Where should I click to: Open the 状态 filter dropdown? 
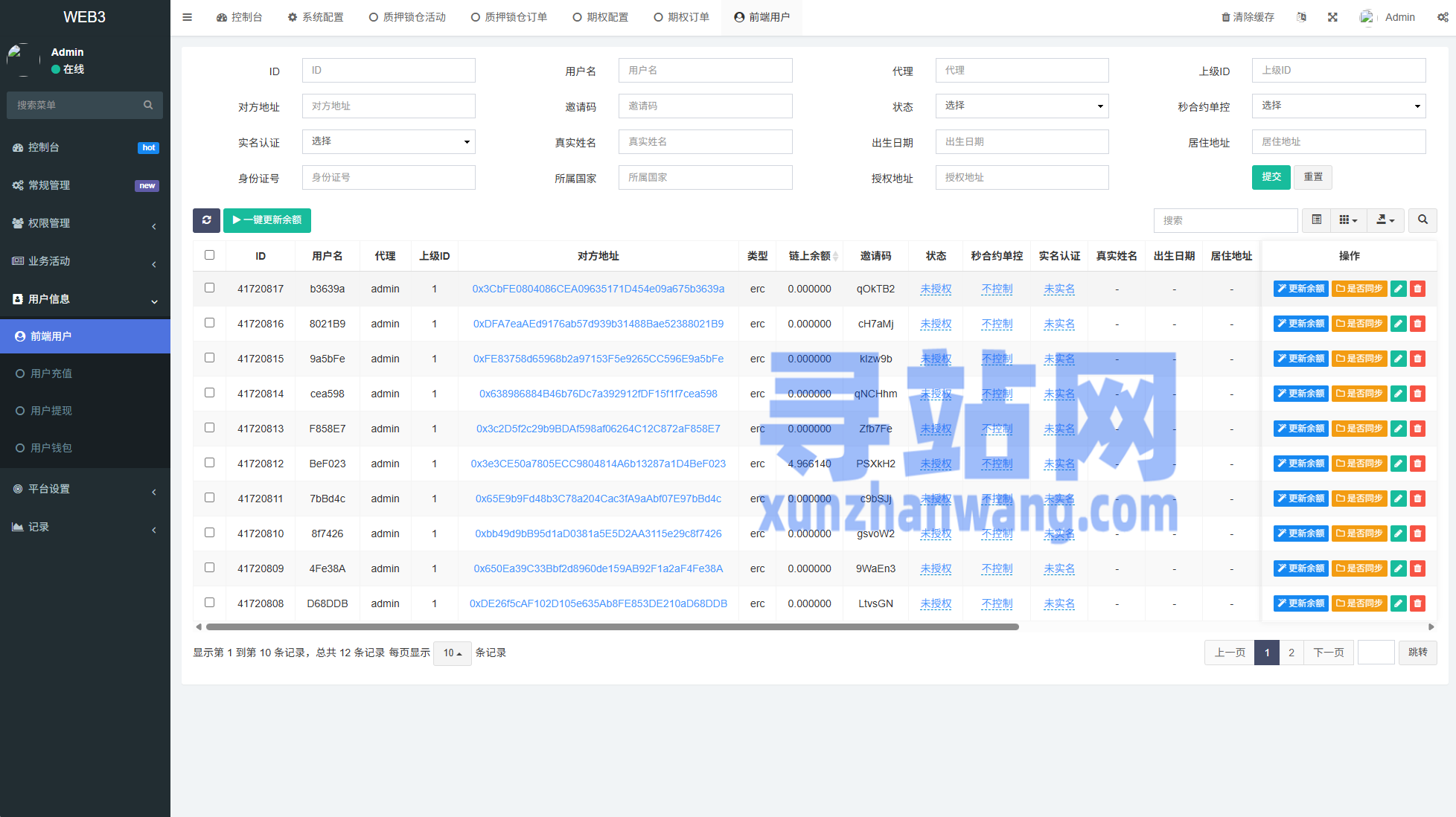[1021, 106]
